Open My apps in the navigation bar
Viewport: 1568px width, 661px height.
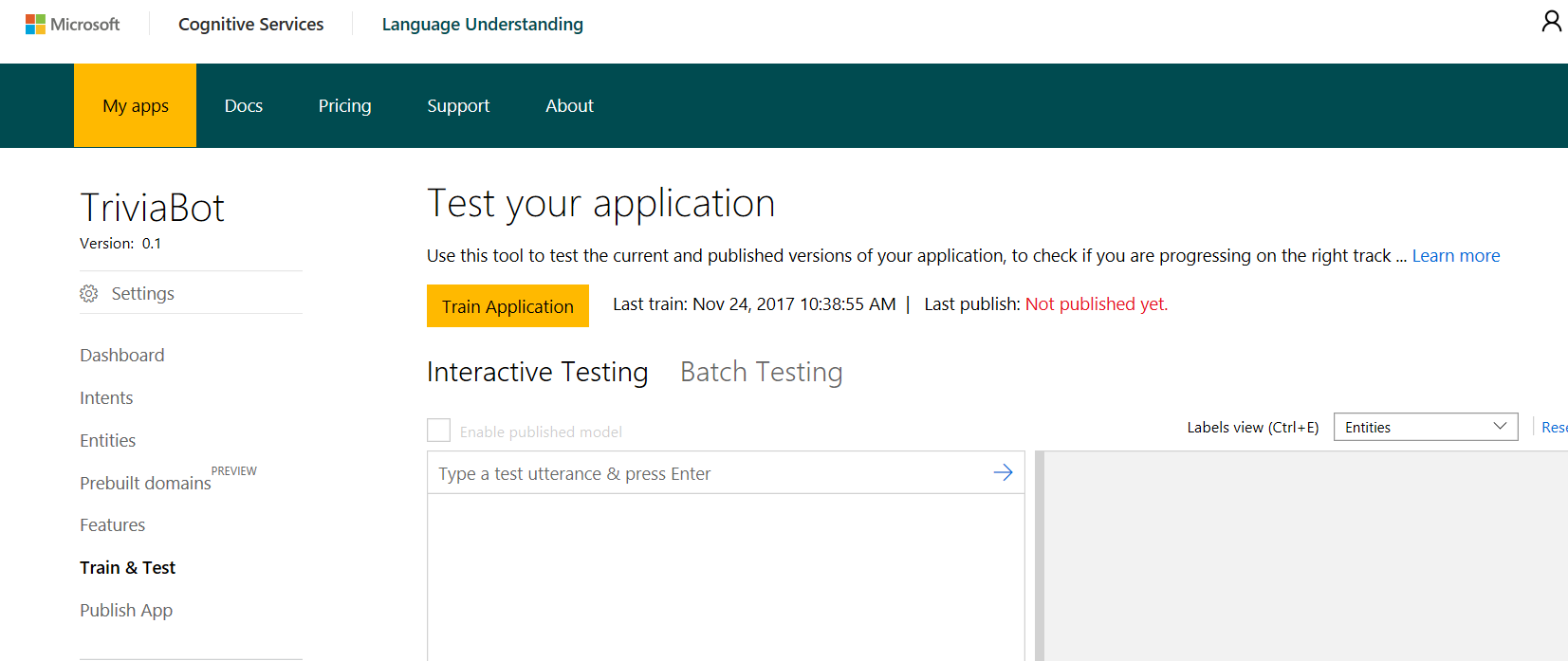pos(135,106)
